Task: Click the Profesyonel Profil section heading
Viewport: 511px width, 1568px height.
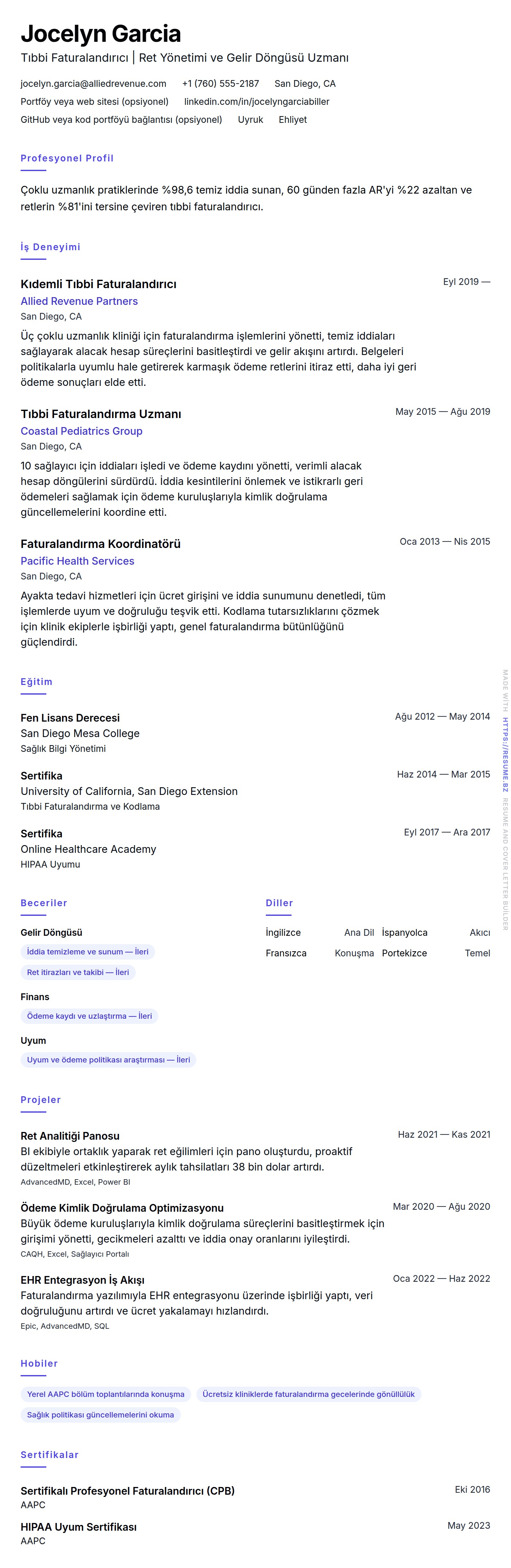Action: pyautogui.click(x=67, y=158)
